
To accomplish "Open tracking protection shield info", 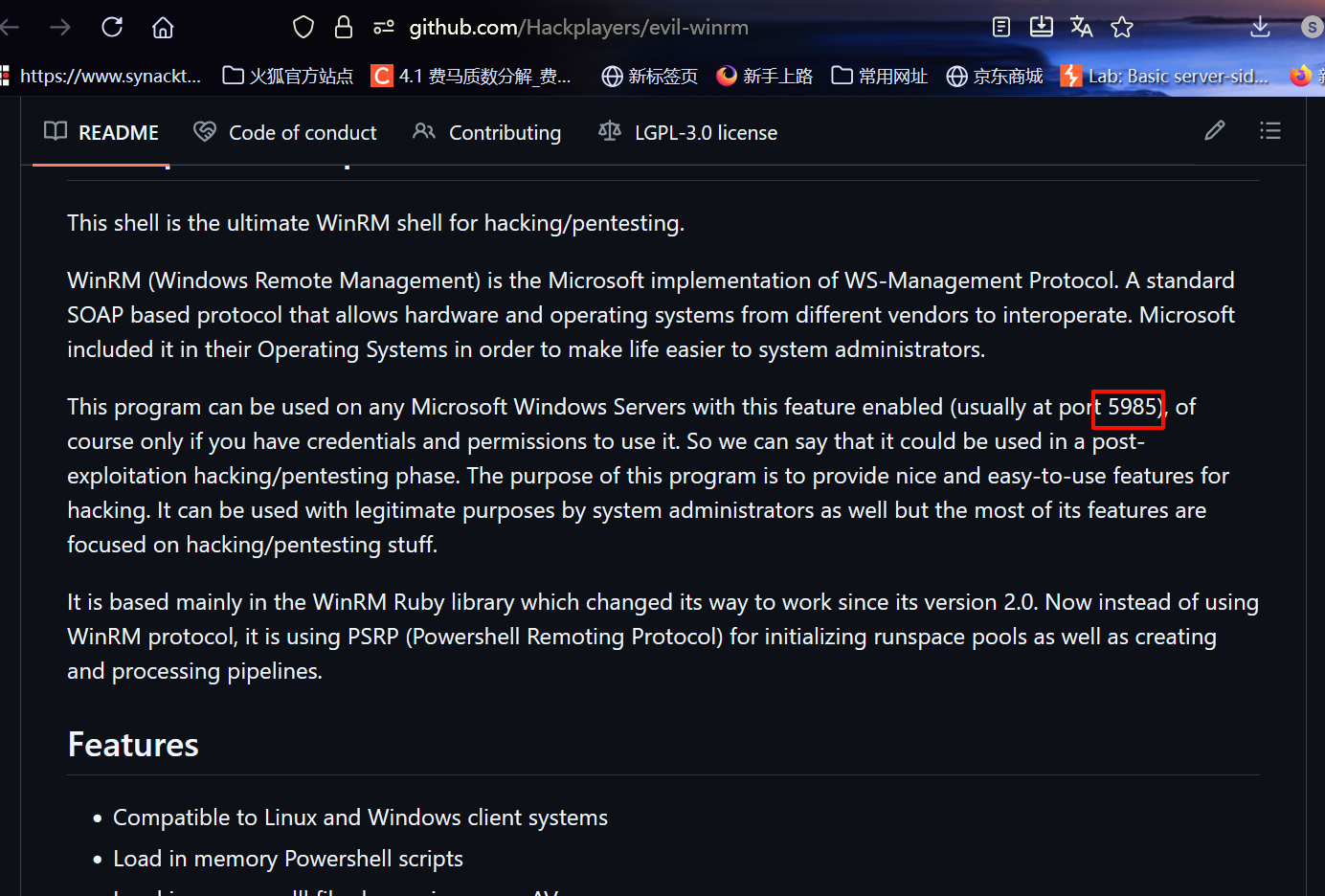I will click(x=303, y=28).
